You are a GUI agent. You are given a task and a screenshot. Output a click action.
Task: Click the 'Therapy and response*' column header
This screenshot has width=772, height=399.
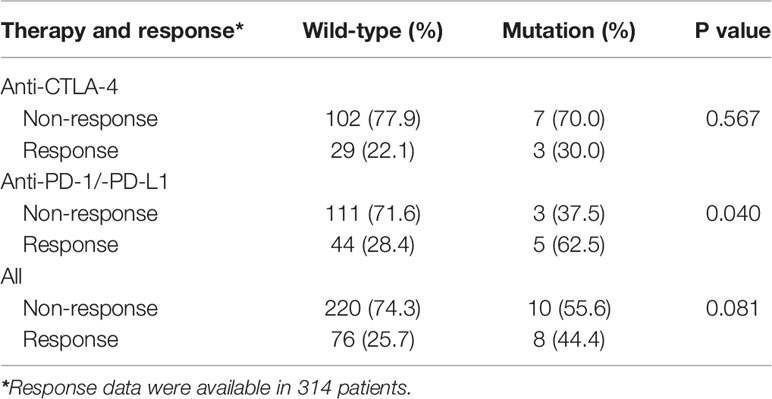point(123,31)
